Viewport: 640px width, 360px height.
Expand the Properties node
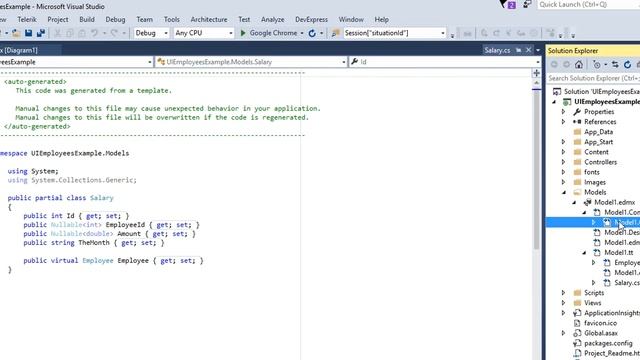tap(564, 112)
